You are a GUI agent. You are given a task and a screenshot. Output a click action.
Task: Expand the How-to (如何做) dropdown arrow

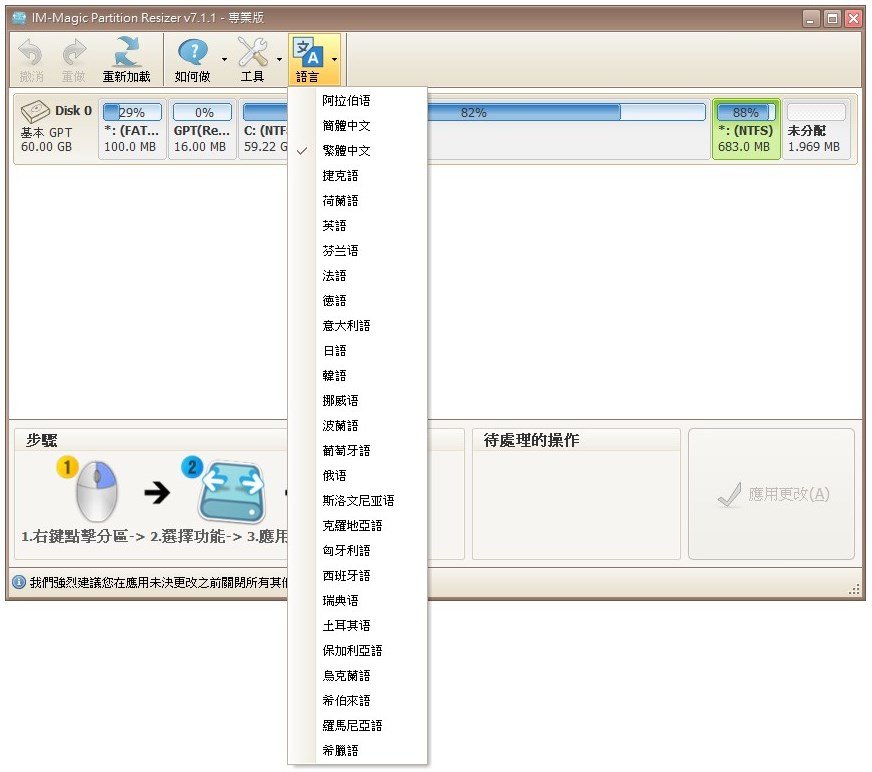(224, 59)
